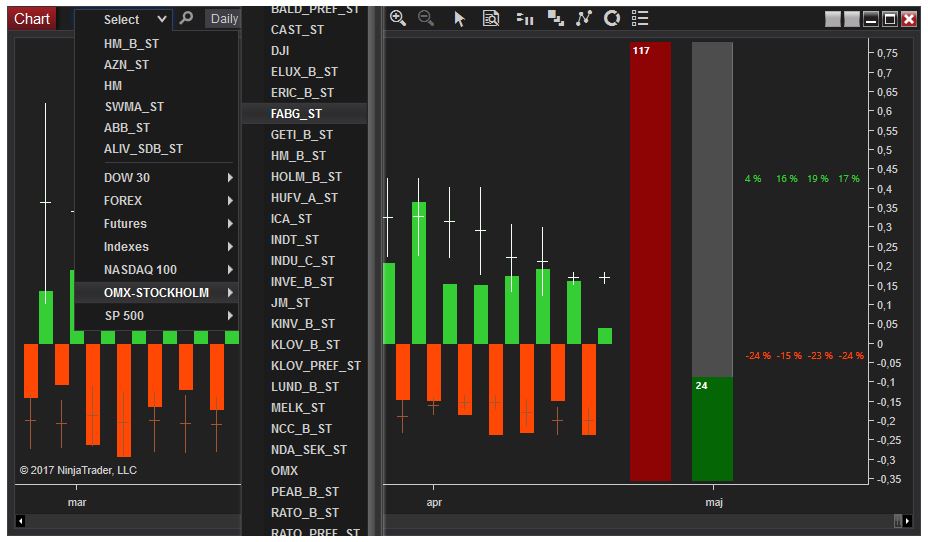The image size is (928, 542).
Task: Expand the Futures submenu
Action: pyautogui.click(x=157, y=224)
